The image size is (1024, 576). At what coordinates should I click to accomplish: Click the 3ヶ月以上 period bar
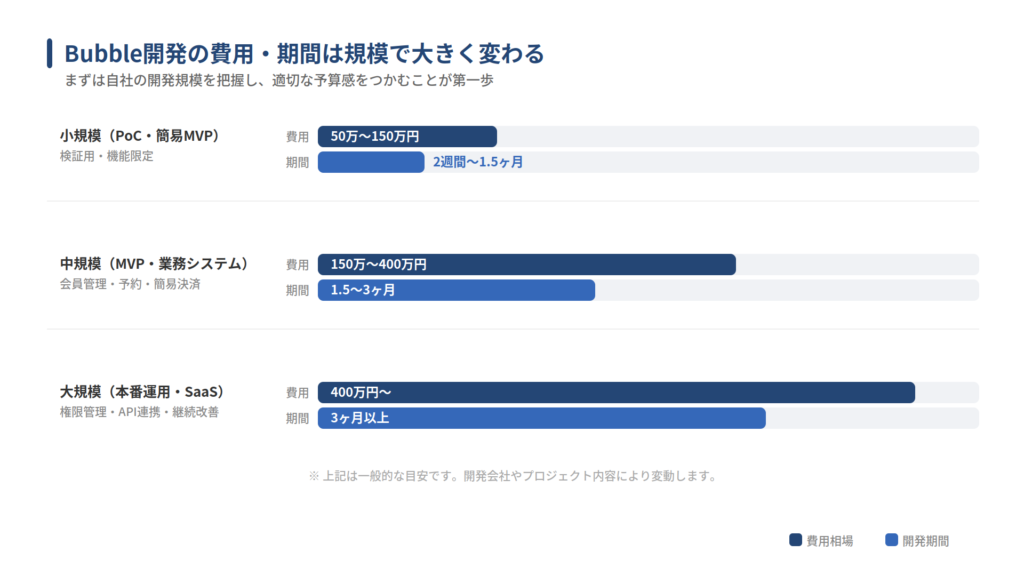pyautogui.click(x=541, y=418)
